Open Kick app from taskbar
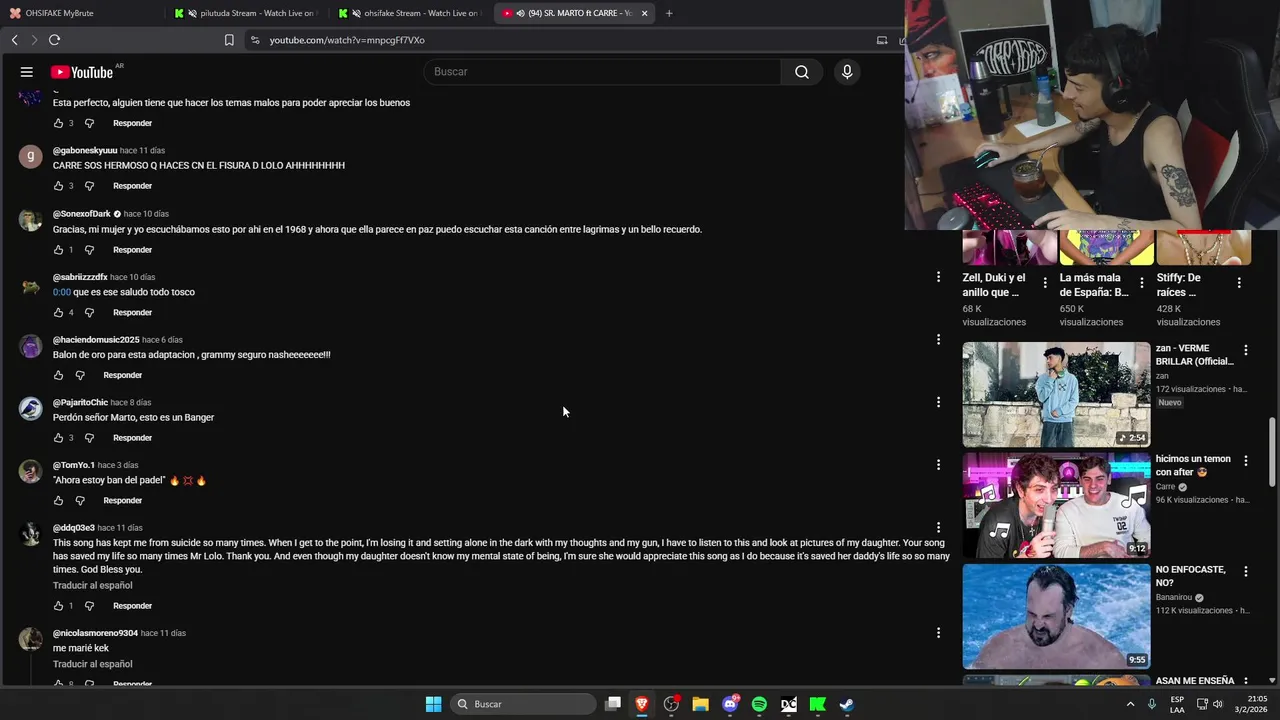The width and height of the screenshot is (1280, 720). click(x=818, y=704)
